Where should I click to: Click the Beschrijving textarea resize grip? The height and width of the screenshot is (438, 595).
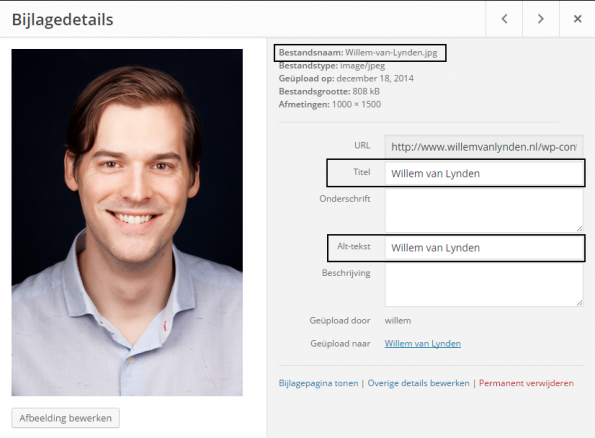[x=579, y=303]
